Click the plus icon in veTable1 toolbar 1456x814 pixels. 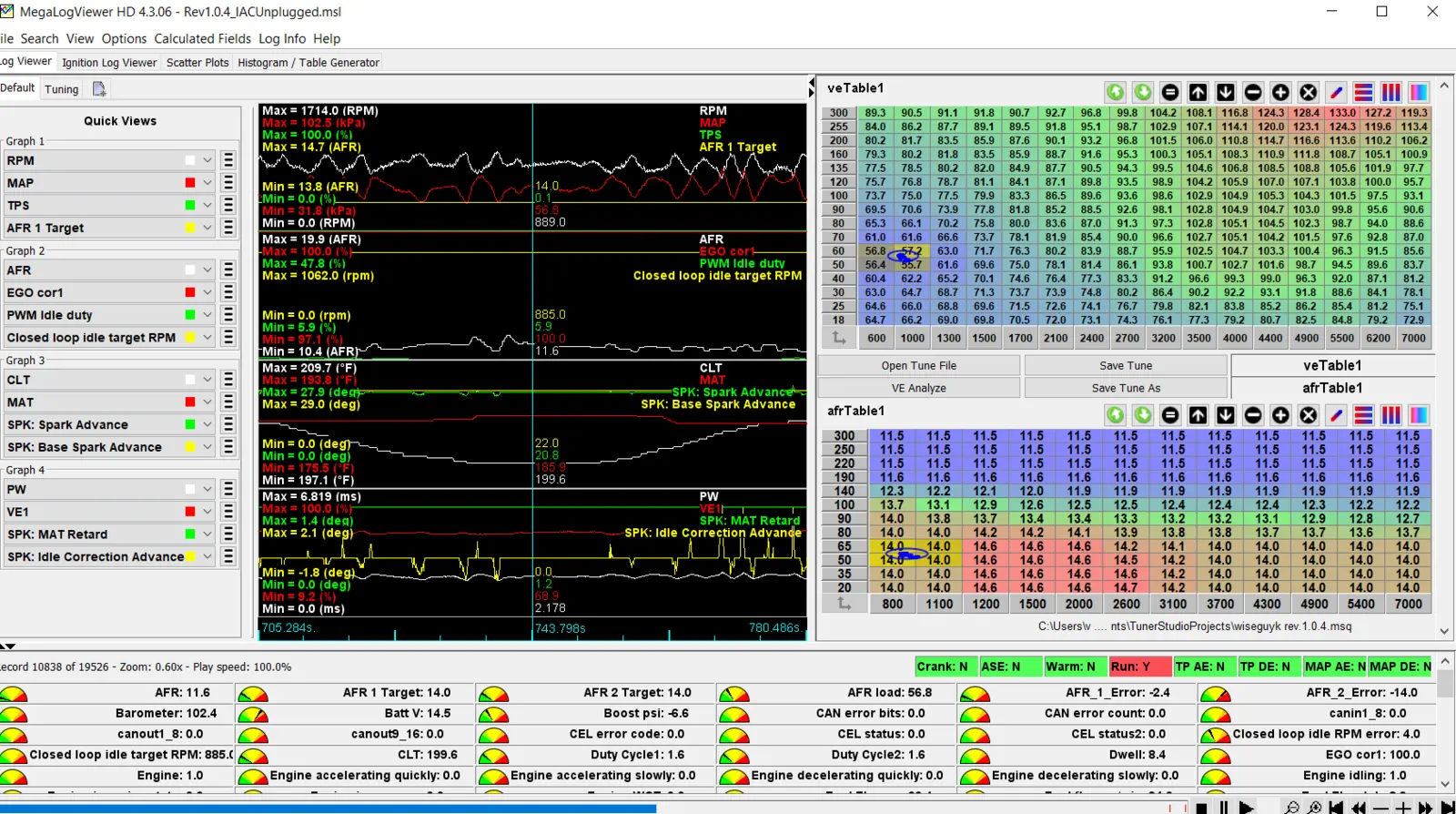pos(1280,92)
